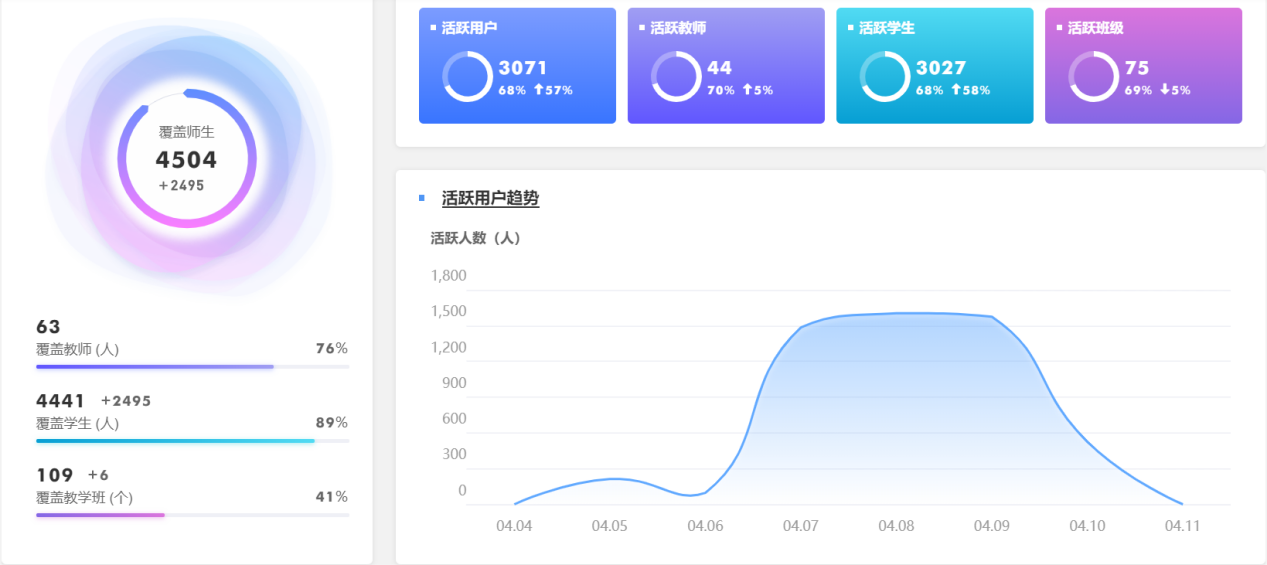1267x565 pixels.
Task: Click the 覆盖教师 76% progress bar
Action: 192,367
